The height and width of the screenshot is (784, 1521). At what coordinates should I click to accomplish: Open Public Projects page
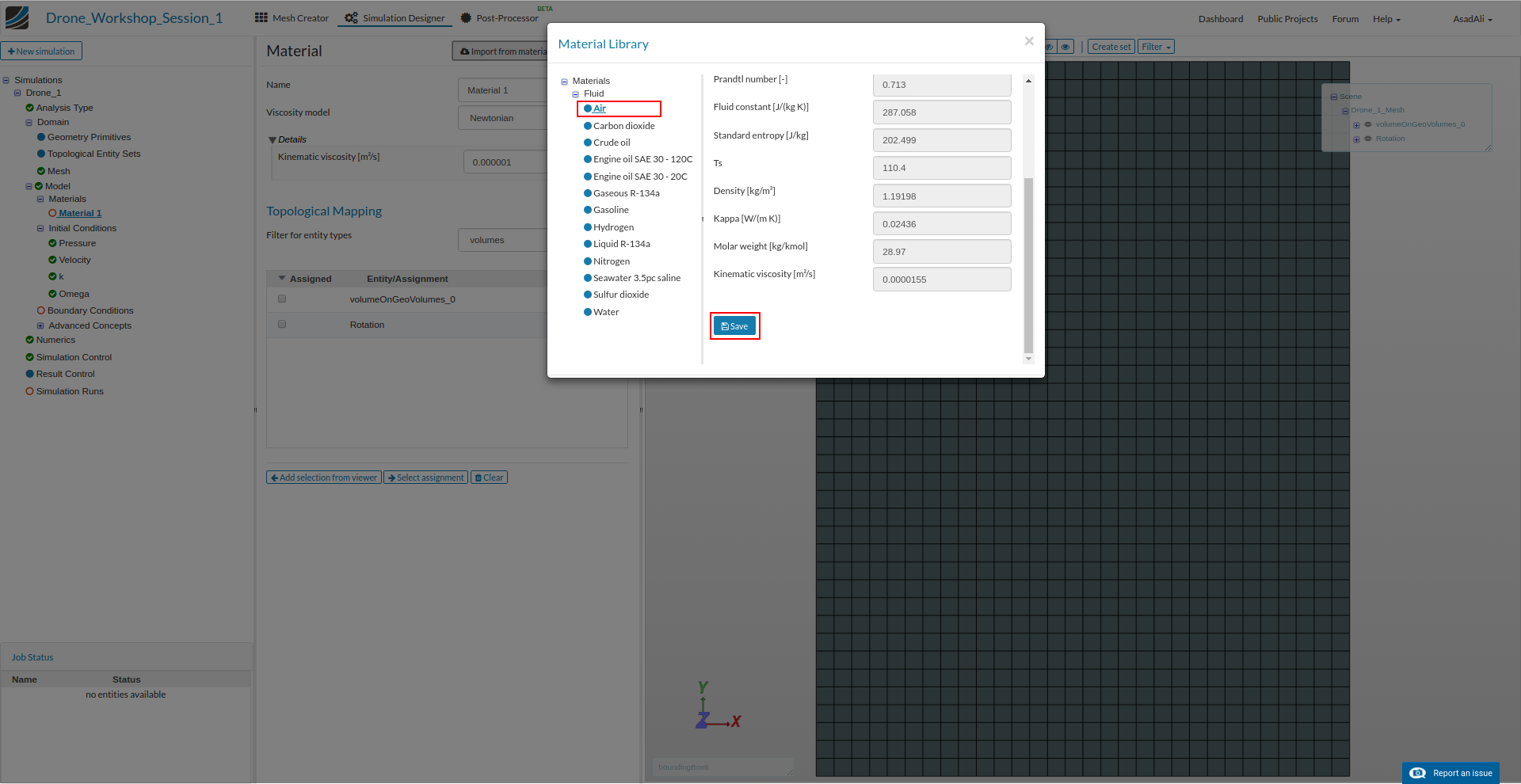[x=1287, y=19]
